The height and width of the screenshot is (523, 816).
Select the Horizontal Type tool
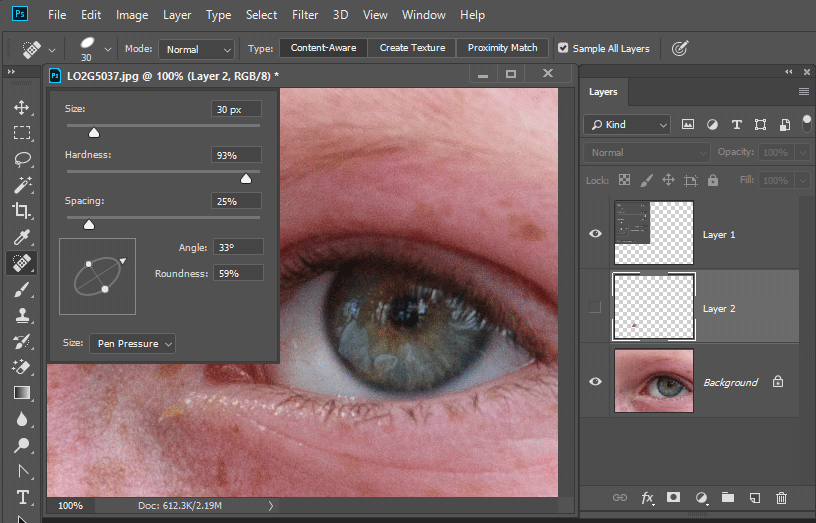[x=22, y=498]
